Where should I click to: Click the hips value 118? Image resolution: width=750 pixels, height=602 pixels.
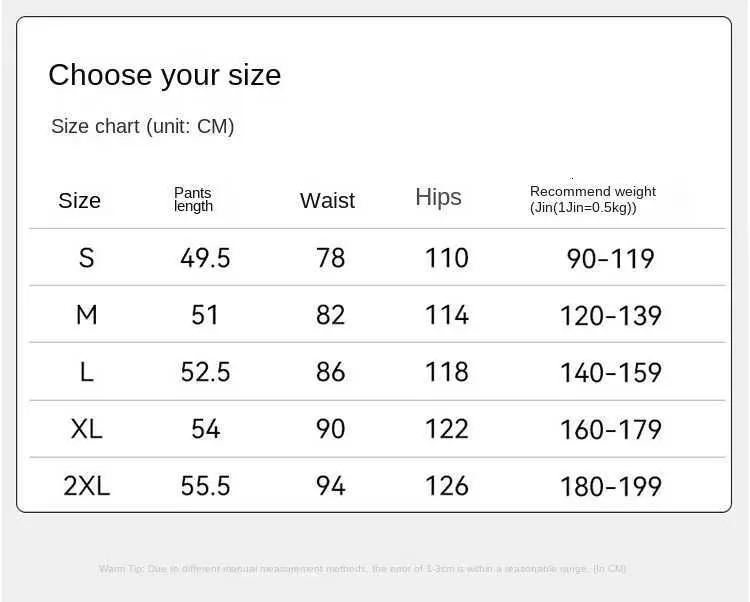pyautogui.click(x=446, y=372)
